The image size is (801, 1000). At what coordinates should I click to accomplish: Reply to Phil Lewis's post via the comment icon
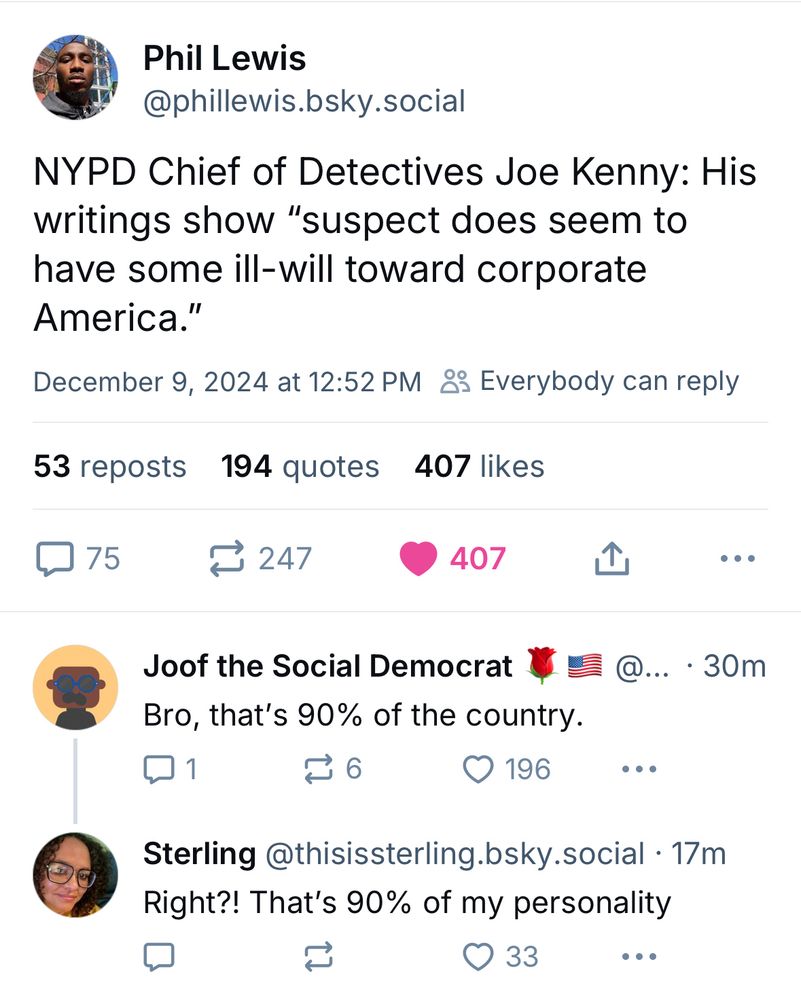[54, 558]
